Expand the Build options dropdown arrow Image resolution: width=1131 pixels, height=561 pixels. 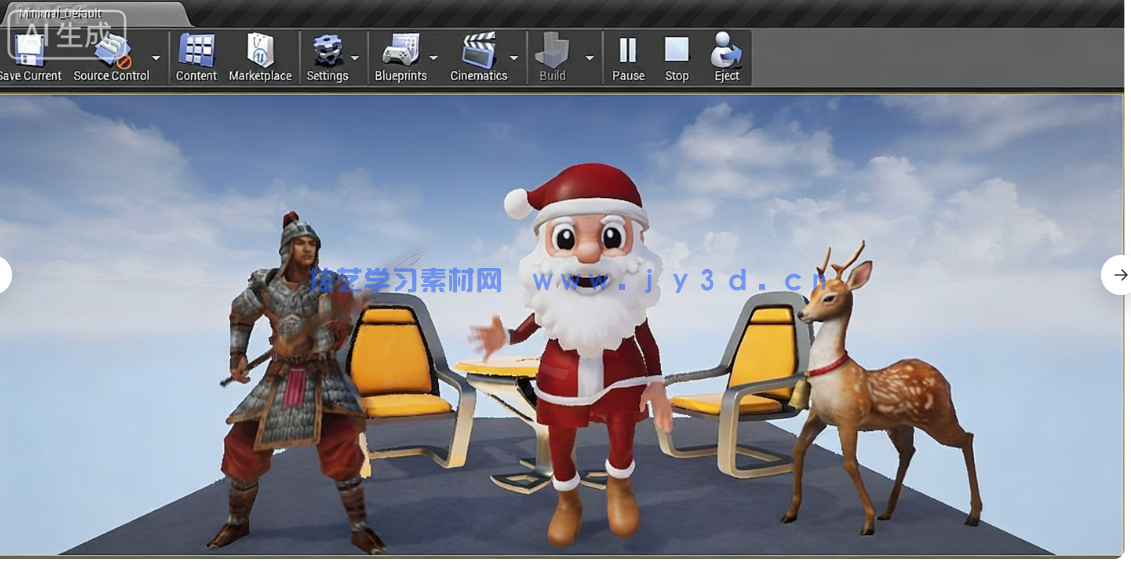pos(589,58)
